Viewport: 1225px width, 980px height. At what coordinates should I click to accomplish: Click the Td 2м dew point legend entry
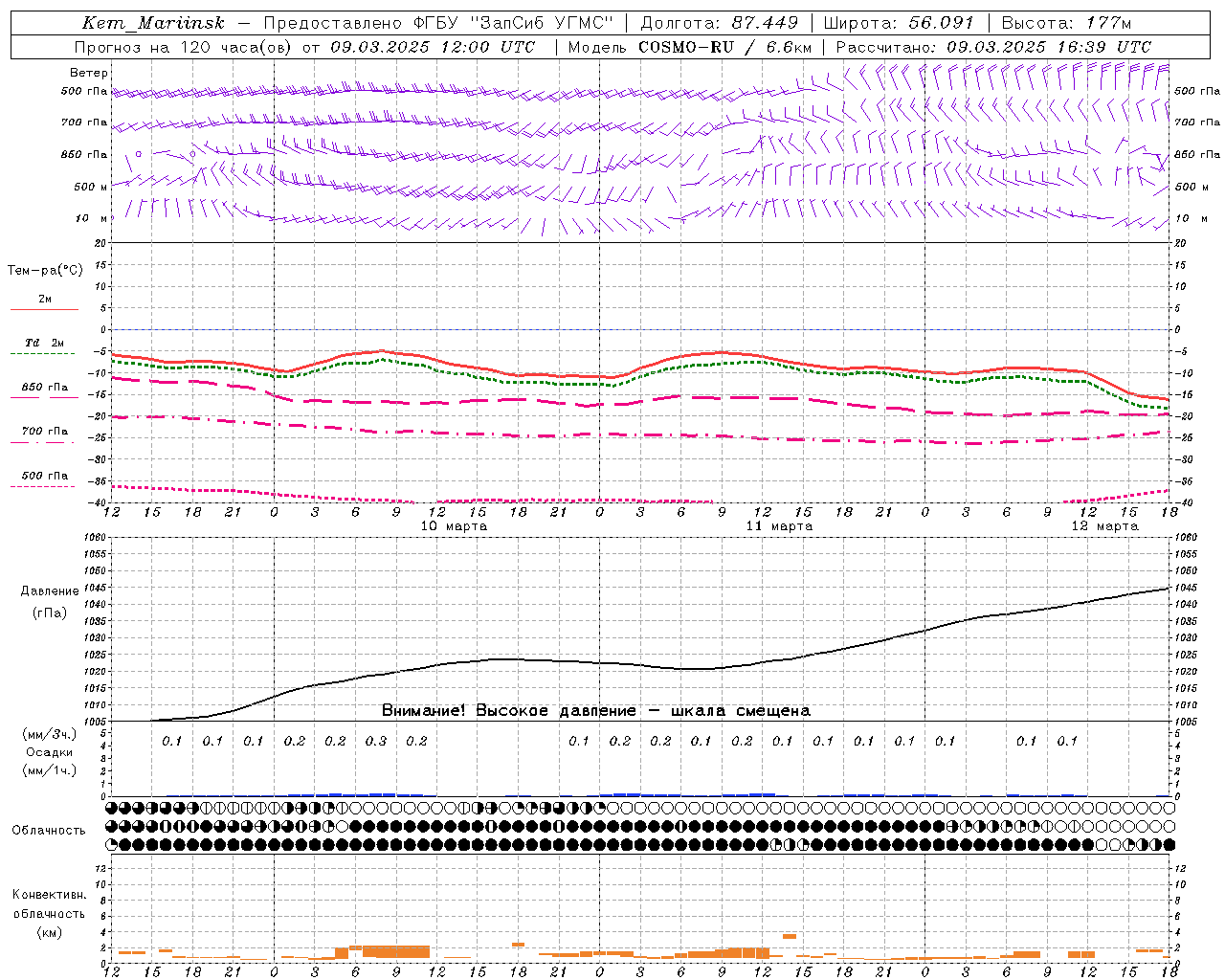click(44, 343)
